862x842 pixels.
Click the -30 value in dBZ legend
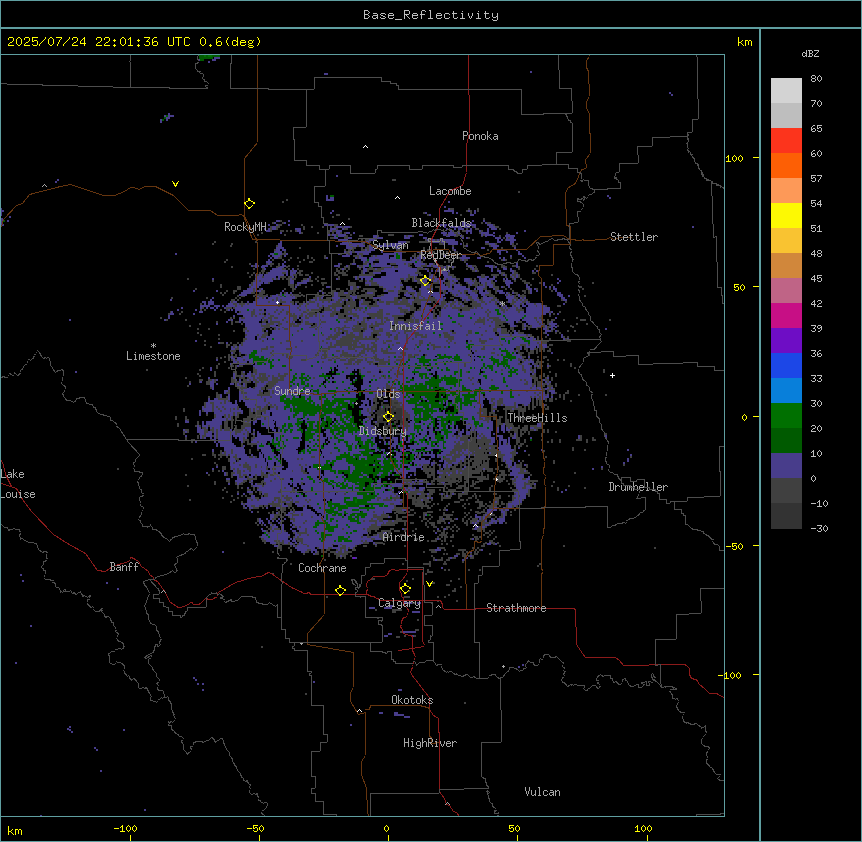pyautogui.click(x=819, y=529)
